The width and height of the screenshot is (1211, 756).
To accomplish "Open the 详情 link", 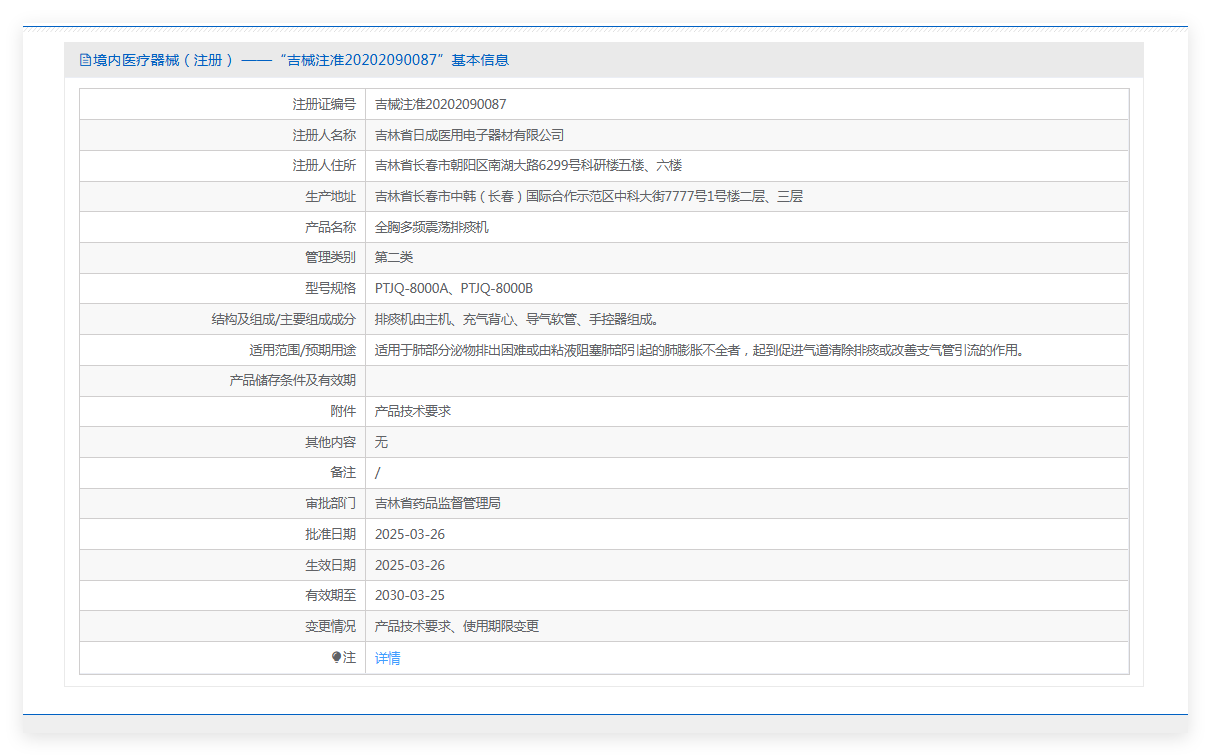I will (x=388, y=658).
